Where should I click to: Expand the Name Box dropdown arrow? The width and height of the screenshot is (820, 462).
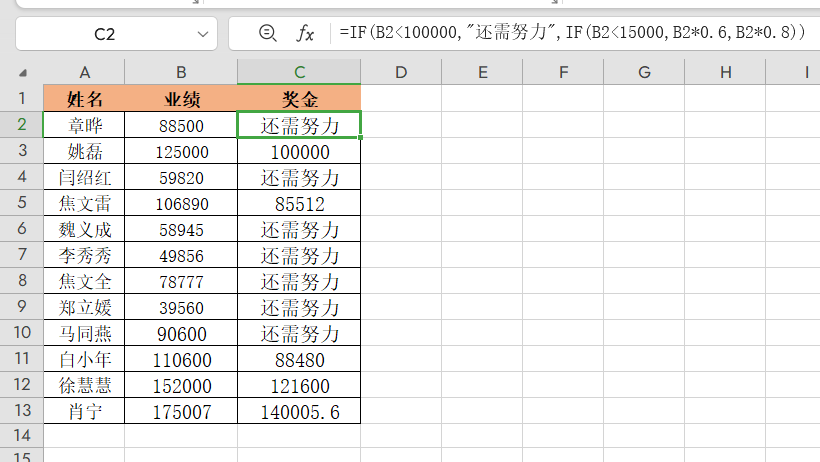coord(203,34)
